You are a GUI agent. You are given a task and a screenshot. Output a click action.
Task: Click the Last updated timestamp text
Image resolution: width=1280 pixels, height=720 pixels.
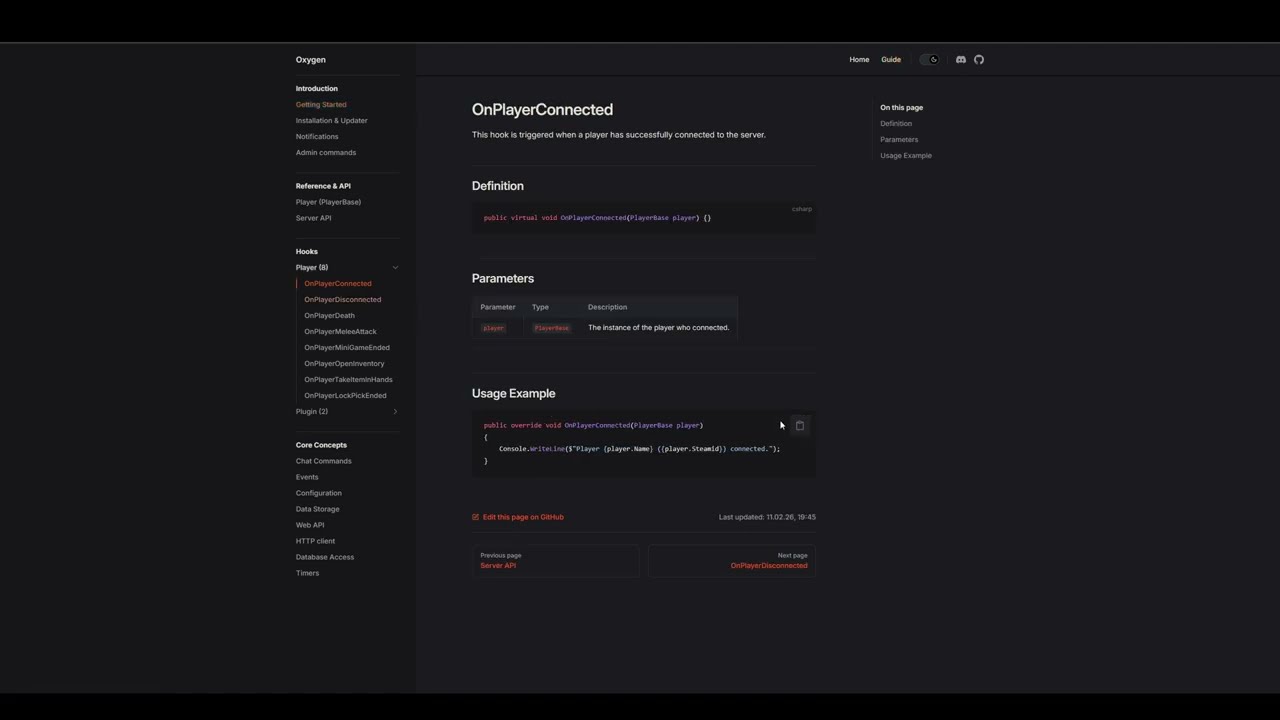[x=767, y=517]
